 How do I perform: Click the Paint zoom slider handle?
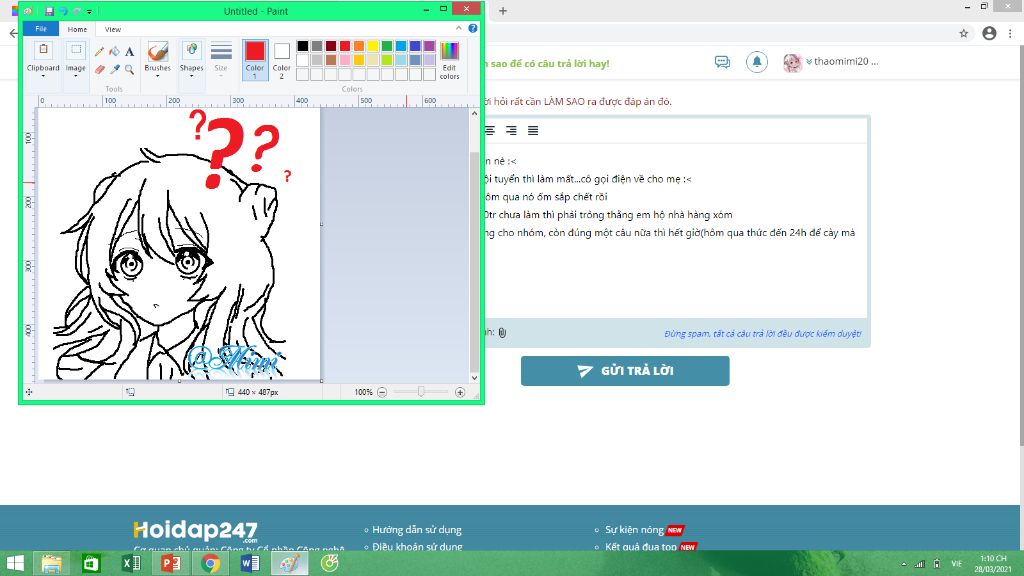421,392
